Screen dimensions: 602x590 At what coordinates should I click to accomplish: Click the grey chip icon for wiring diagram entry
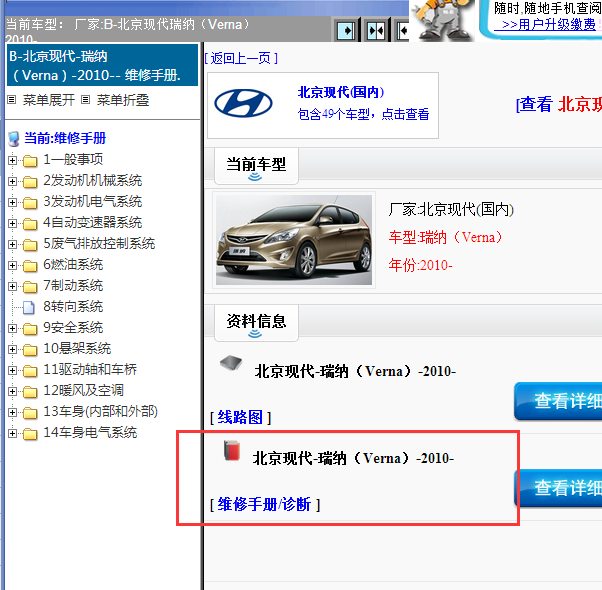click(x=231, y=363)
